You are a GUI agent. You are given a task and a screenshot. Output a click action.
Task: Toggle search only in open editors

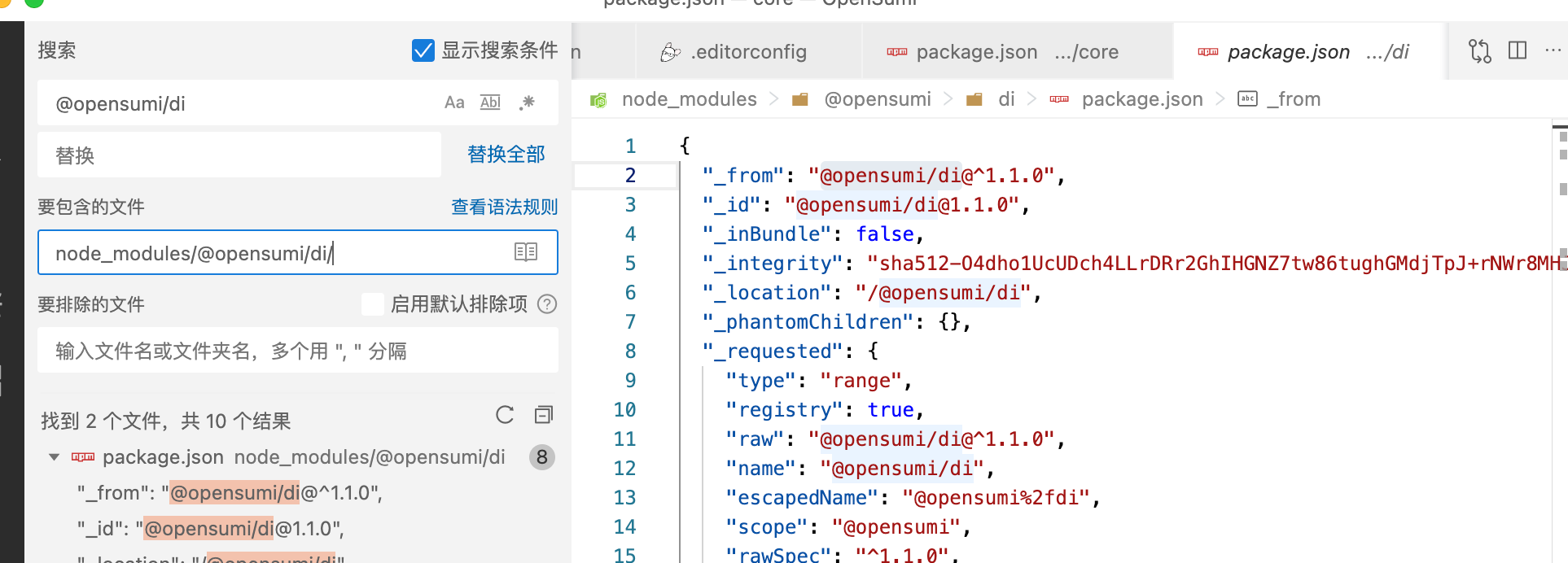coord(526,252)
